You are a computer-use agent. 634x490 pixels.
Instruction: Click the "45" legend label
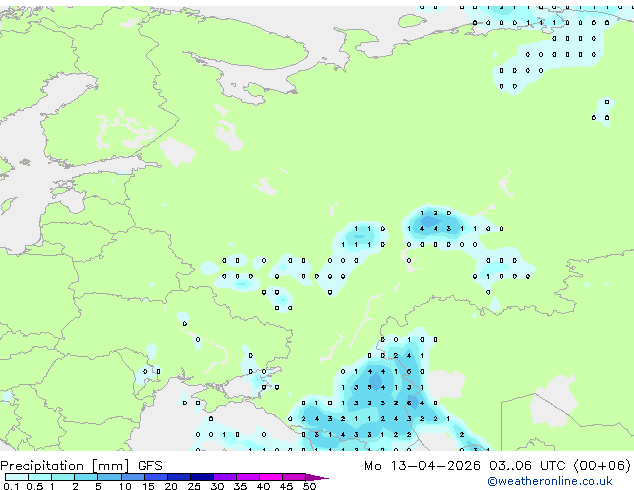click(286, 486)
